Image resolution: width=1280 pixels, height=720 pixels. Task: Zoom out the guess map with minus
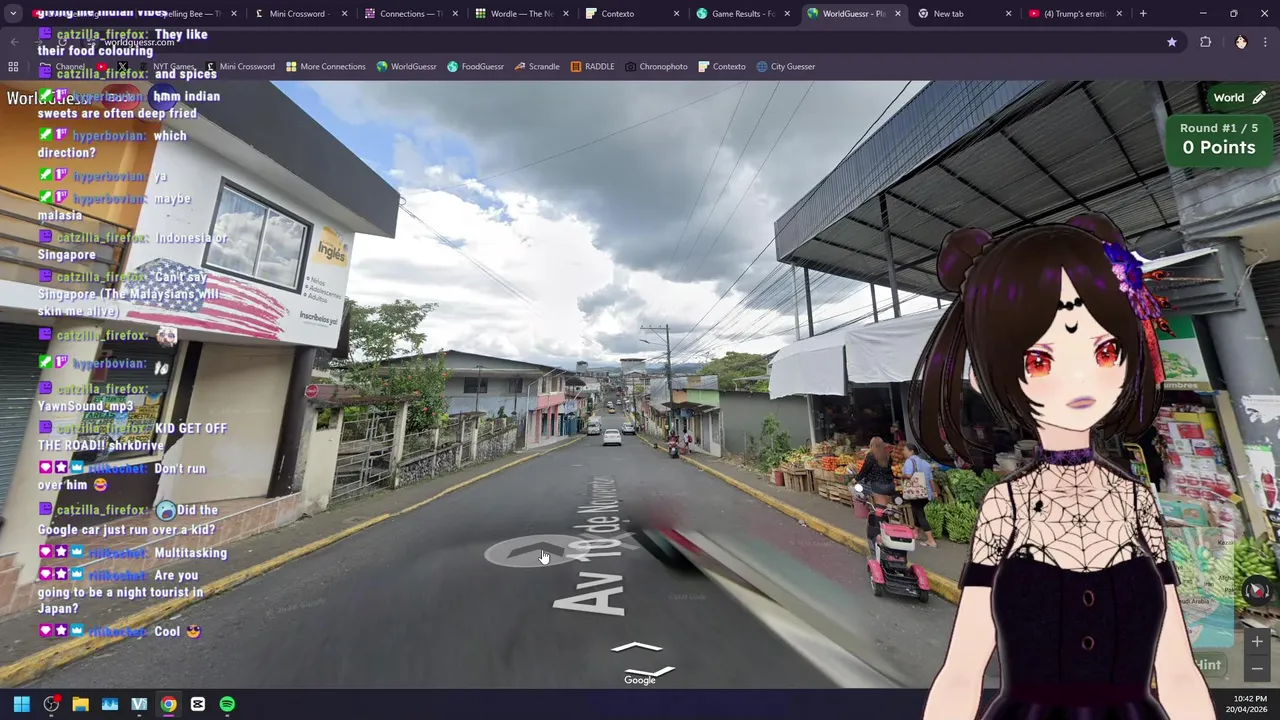tap(1257, 668)
